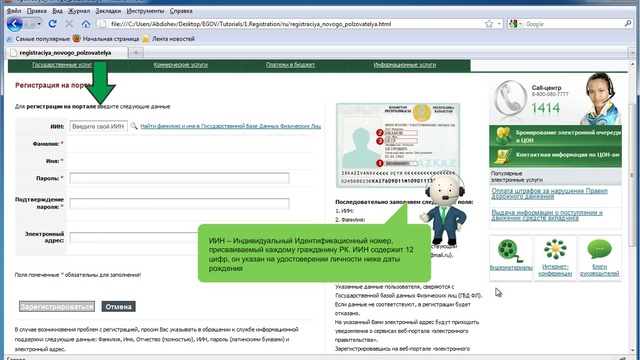
Task: Click the RSS icon for Лента новостей
Action: [146, 39]
